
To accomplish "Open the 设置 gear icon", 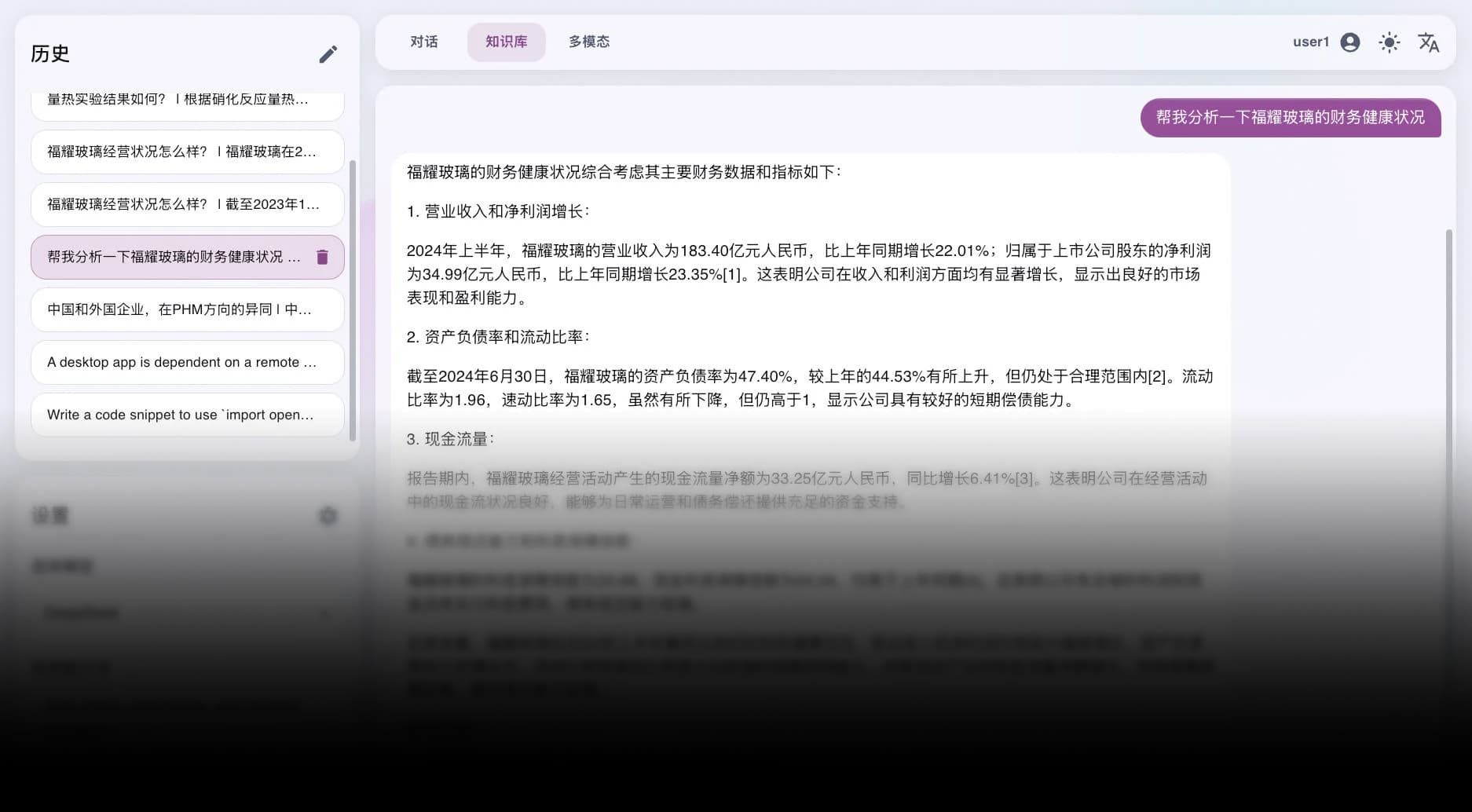I will coord(328,516).
